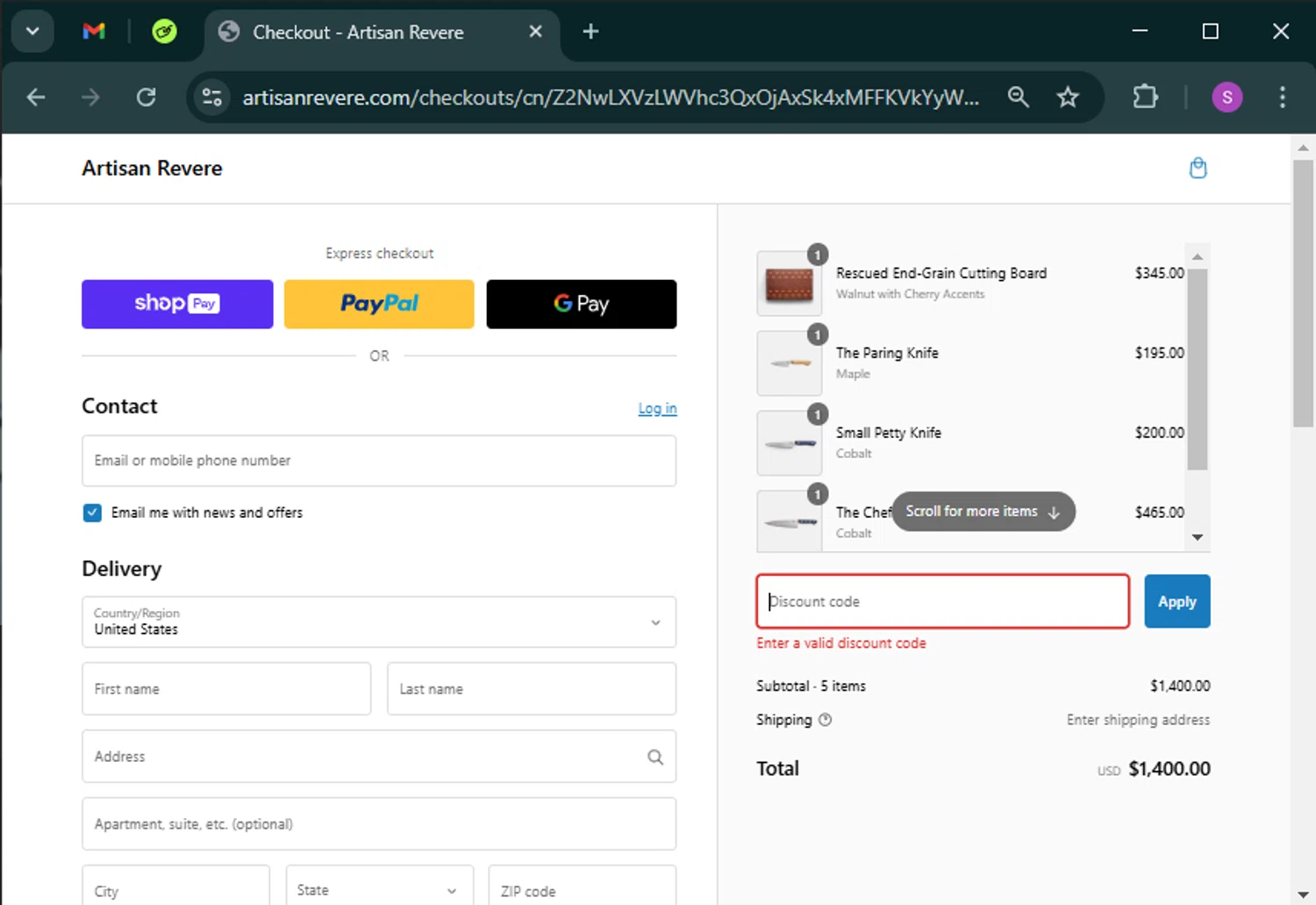The height and width of the screenshot is (905, 1316).
Task: Open the zoom magnifier icon
Action: [x=1018, y=97]
